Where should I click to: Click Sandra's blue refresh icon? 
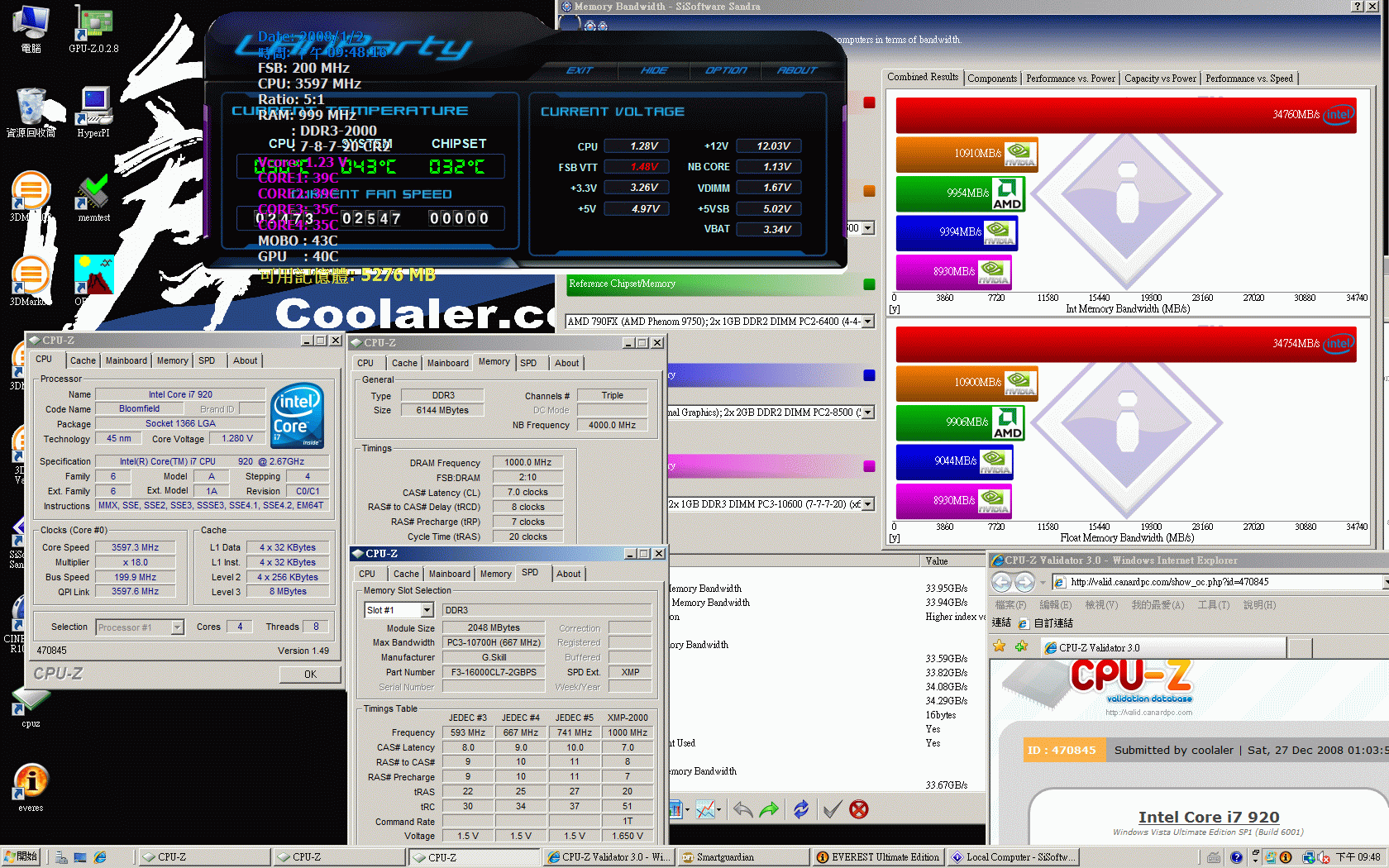tap(801, 810)
